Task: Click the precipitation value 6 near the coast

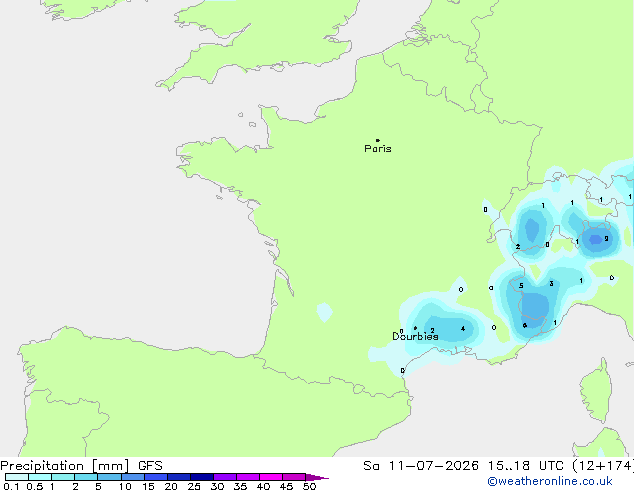Action: [x=525, y=325]
